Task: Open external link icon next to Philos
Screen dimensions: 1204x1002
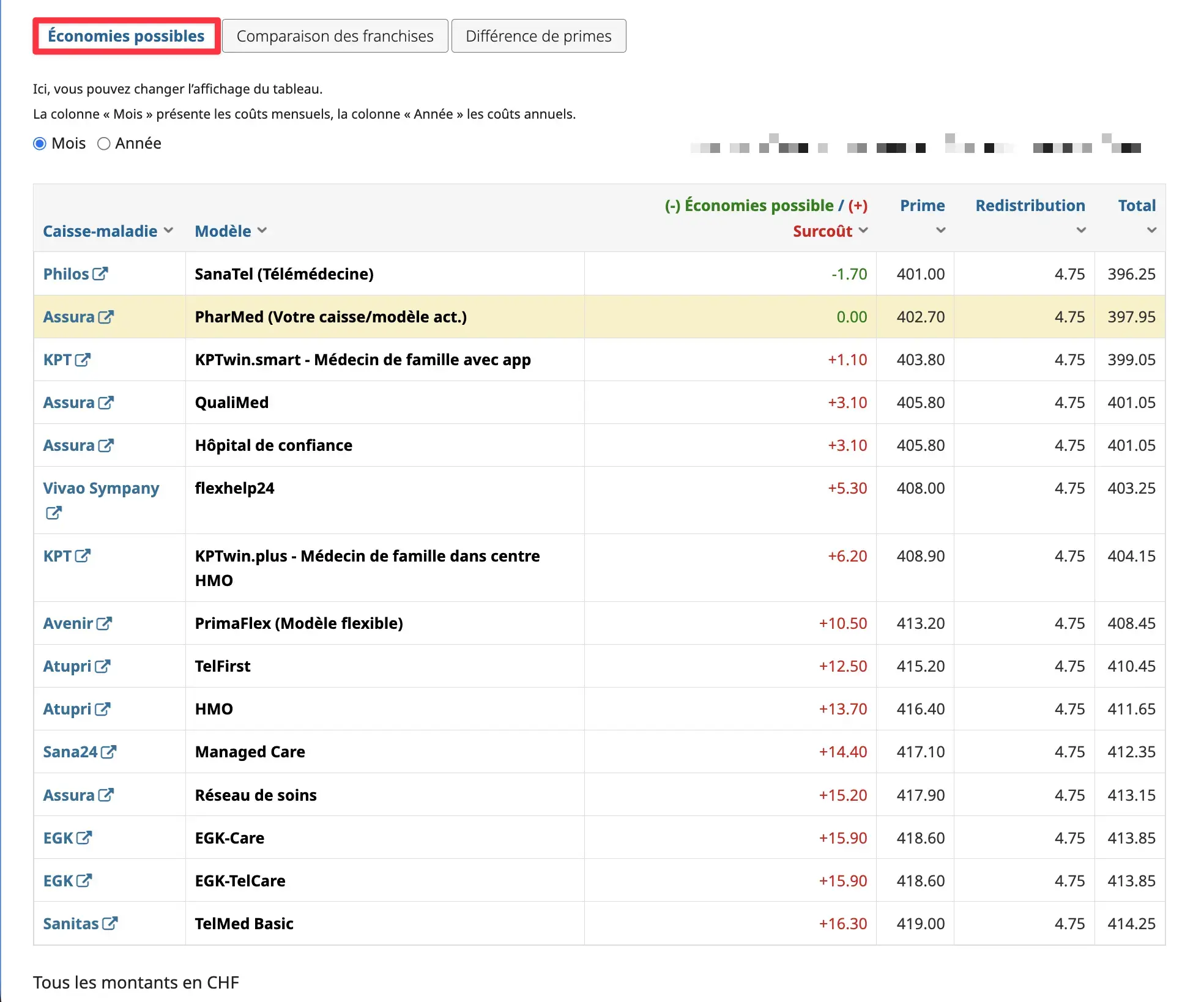Action: click(100, 273)
